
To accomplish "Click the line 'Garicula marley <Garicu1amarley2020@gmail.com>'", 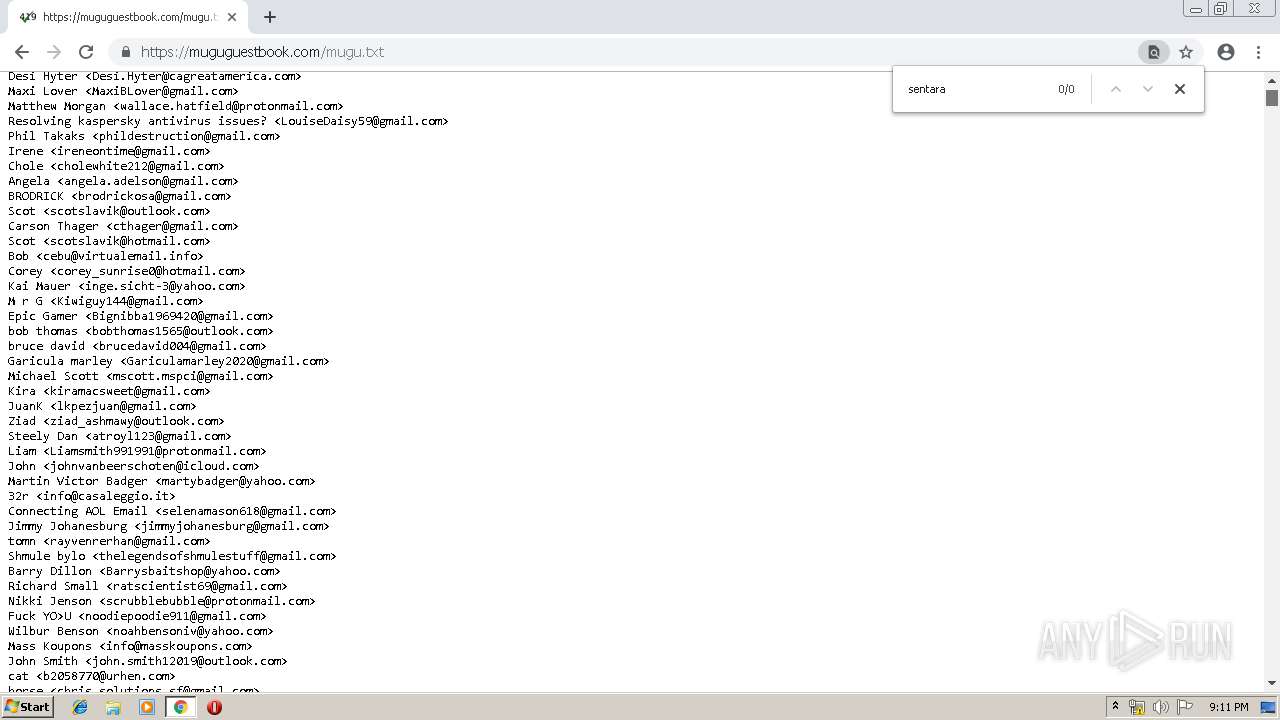I will tap(169, 361).
